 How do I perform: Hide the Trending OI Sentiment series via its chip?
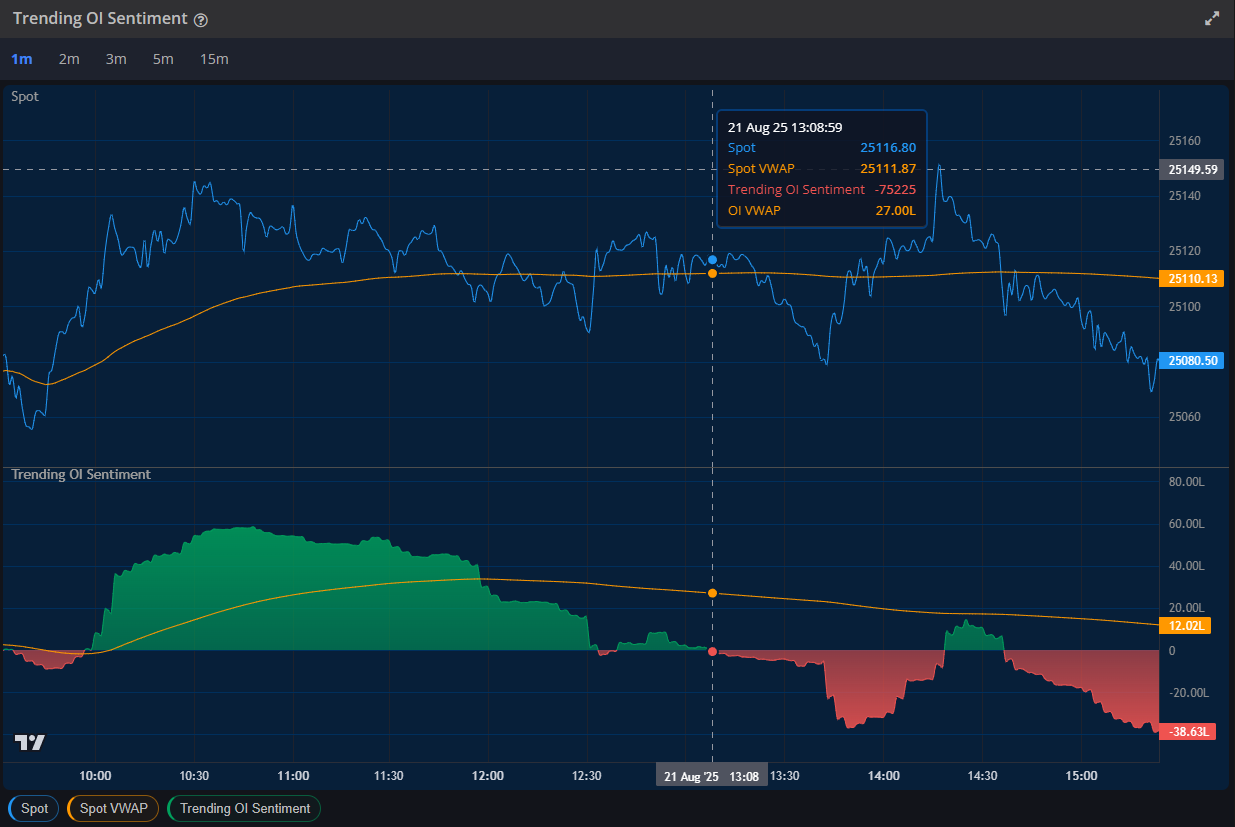(243, 808)
